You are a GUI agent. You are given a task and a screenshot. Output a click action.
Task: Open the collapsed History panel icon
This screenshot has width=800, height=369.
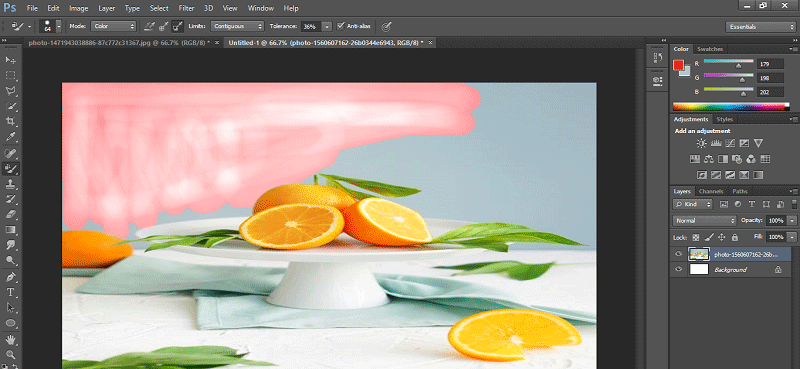pyautogui.click(x=658, y=58)
